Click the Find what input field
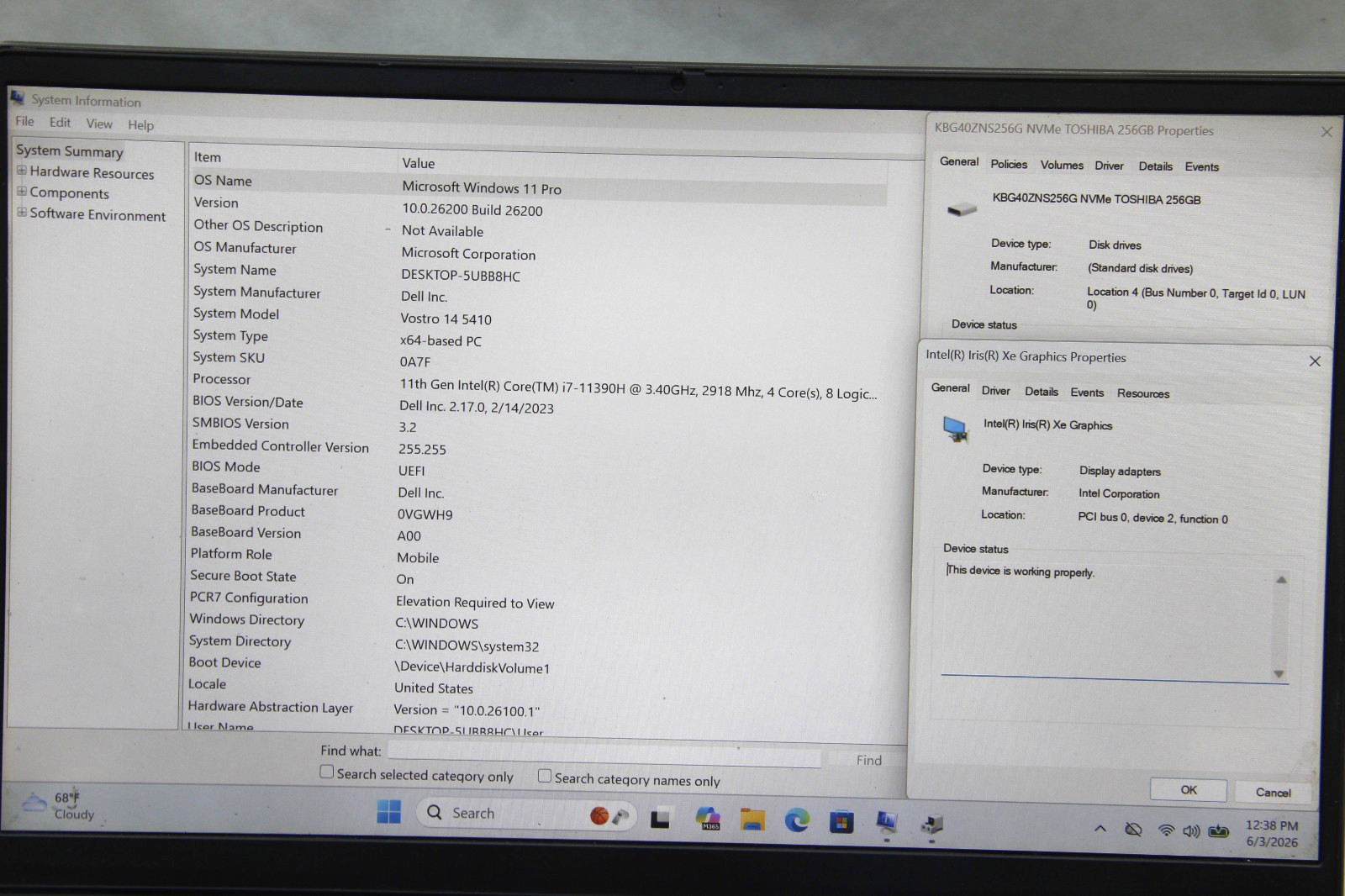 coord(604,755)
